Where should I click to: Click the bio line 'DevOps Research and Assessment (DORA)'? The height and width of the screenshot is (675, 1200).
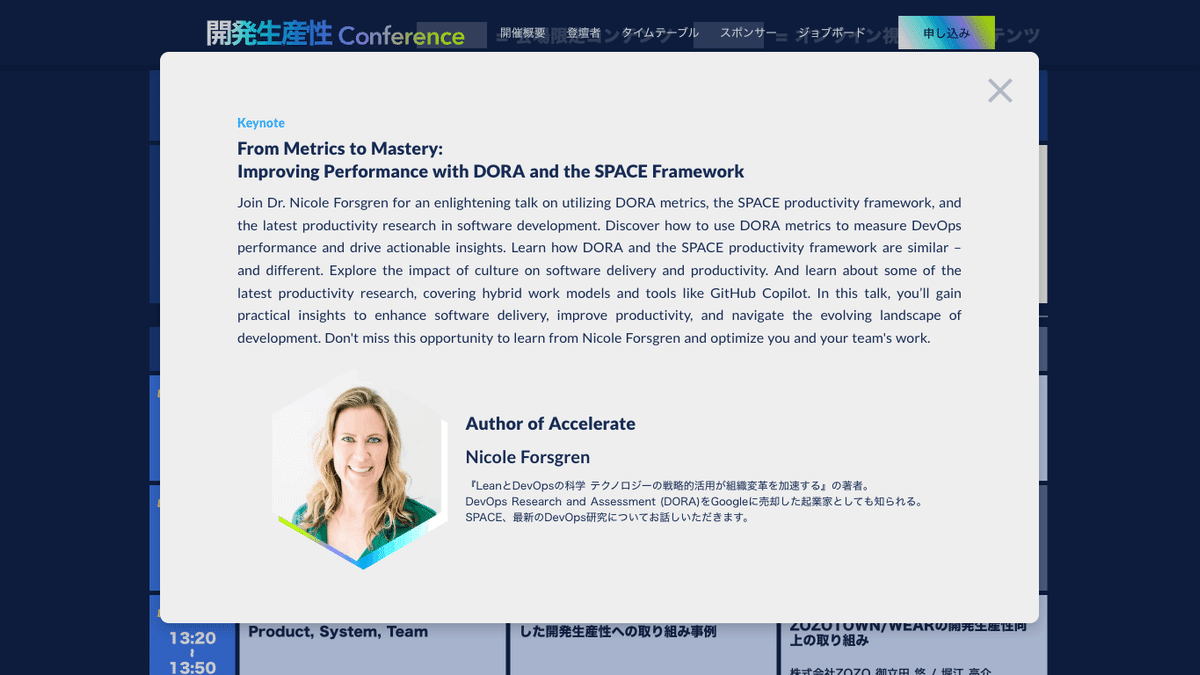point(694,501)
